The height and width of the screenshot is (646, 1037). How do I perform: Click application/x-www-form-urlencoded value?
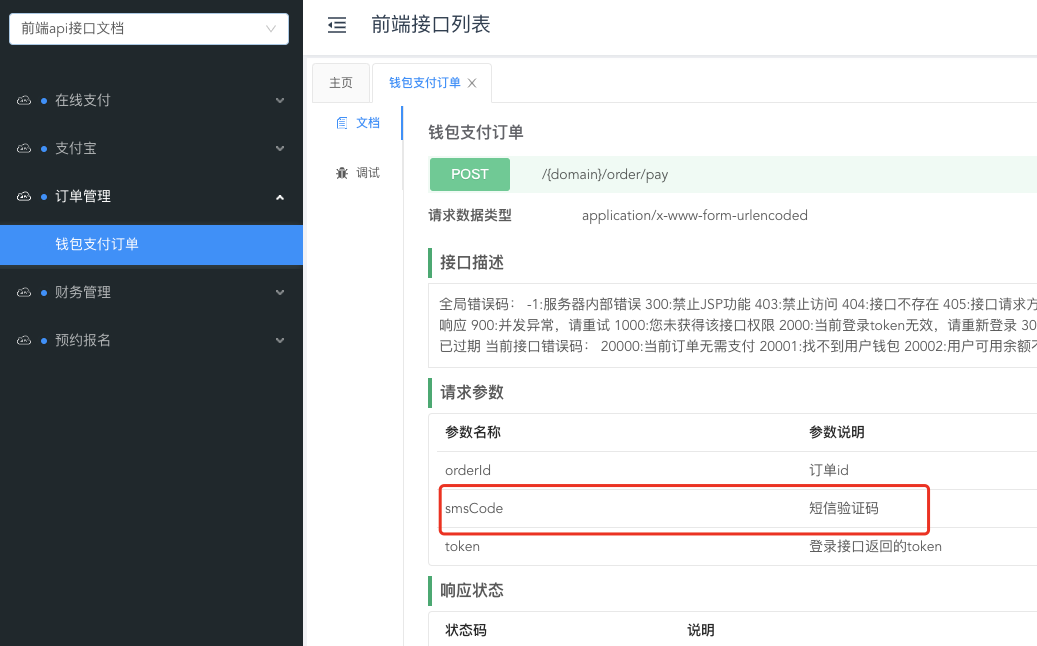click(x=695, y=216)
